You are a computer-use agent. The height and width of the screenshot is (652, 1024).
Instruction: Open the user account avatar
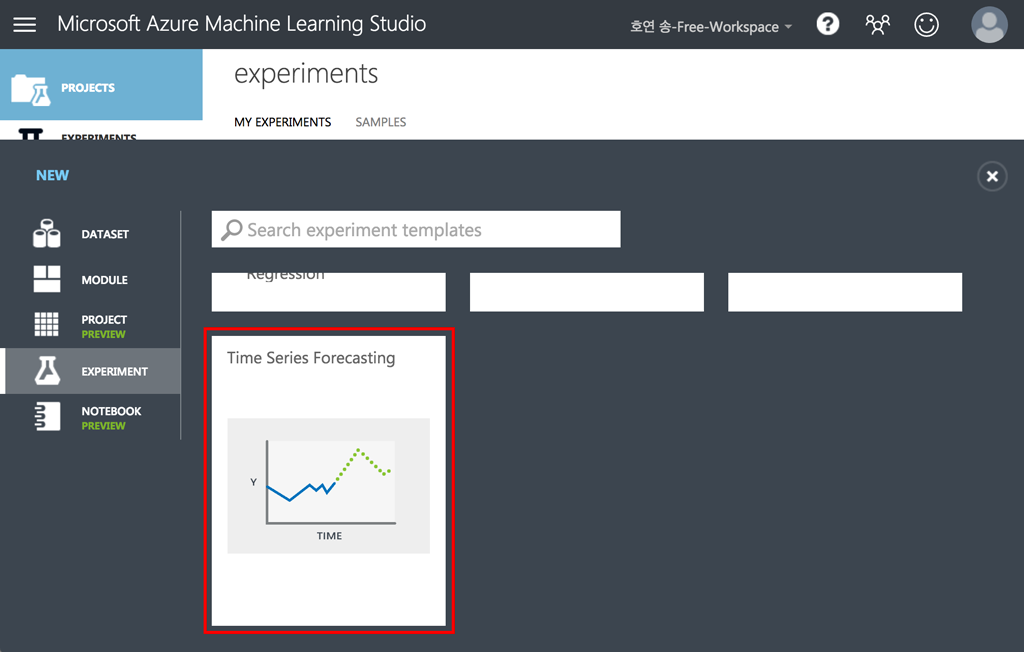pyautogui.click(x=989, y=24)
